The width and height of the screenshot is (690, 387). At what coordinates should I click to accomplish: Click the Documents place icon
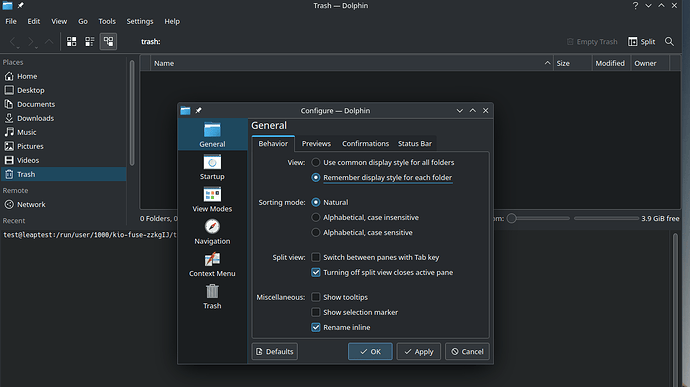(x=9, y=104)
